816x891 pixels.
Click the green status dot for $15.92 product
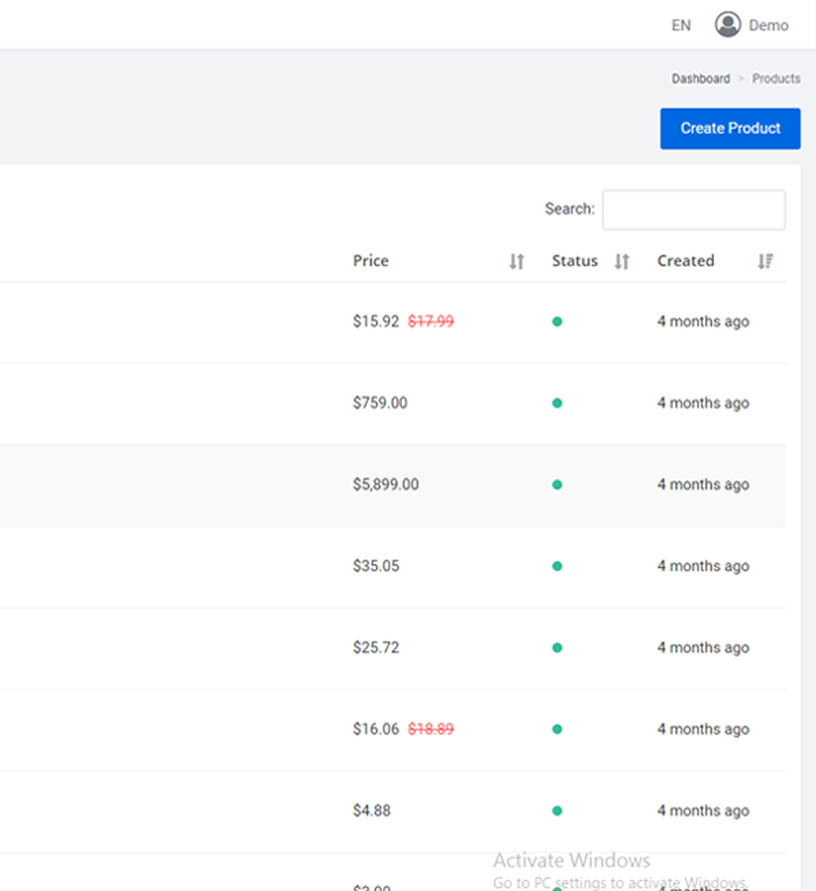tap(557, 322)
